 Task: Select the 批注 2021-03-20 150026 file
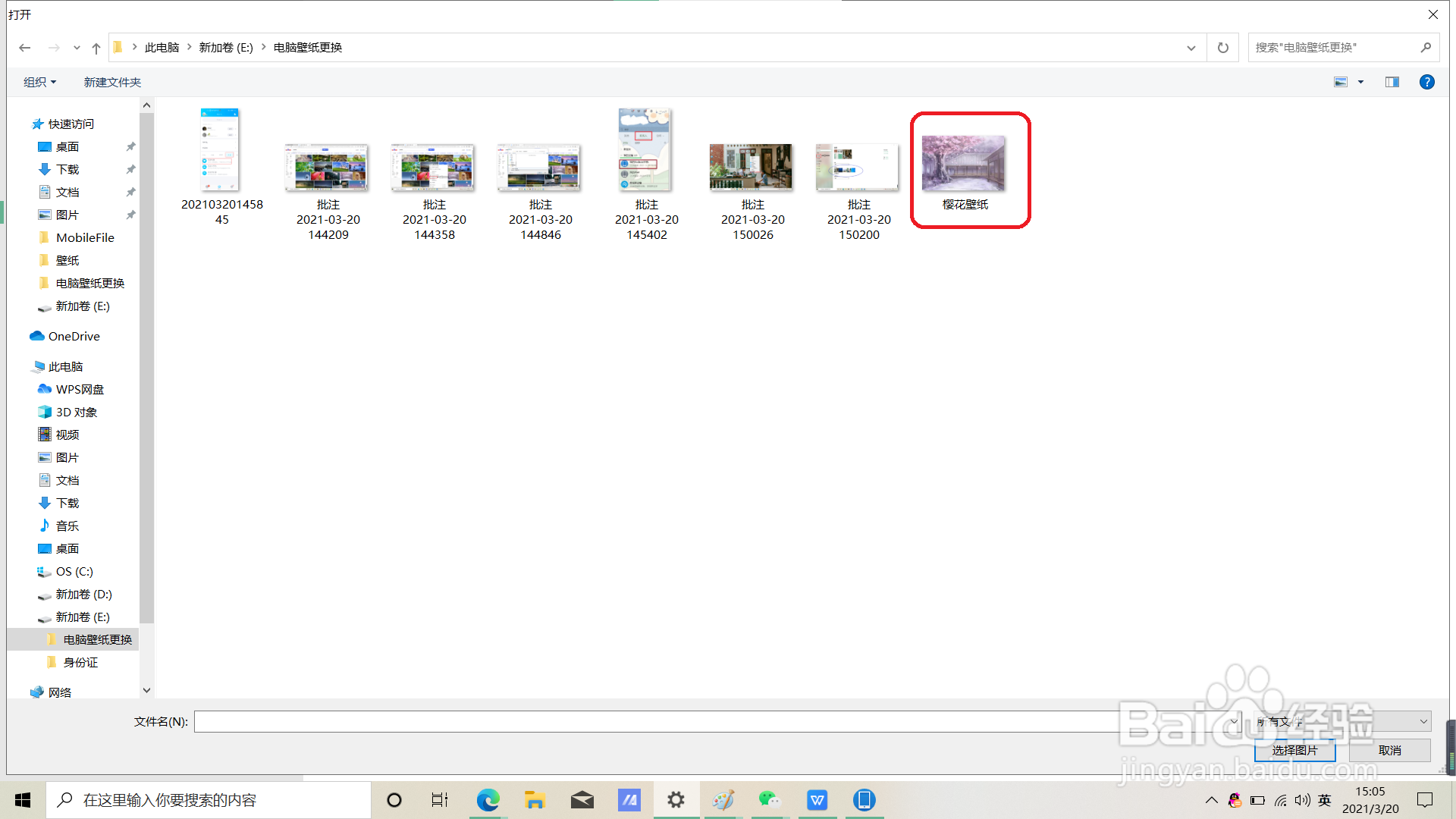pyautogui.click(x=752, y=167)
